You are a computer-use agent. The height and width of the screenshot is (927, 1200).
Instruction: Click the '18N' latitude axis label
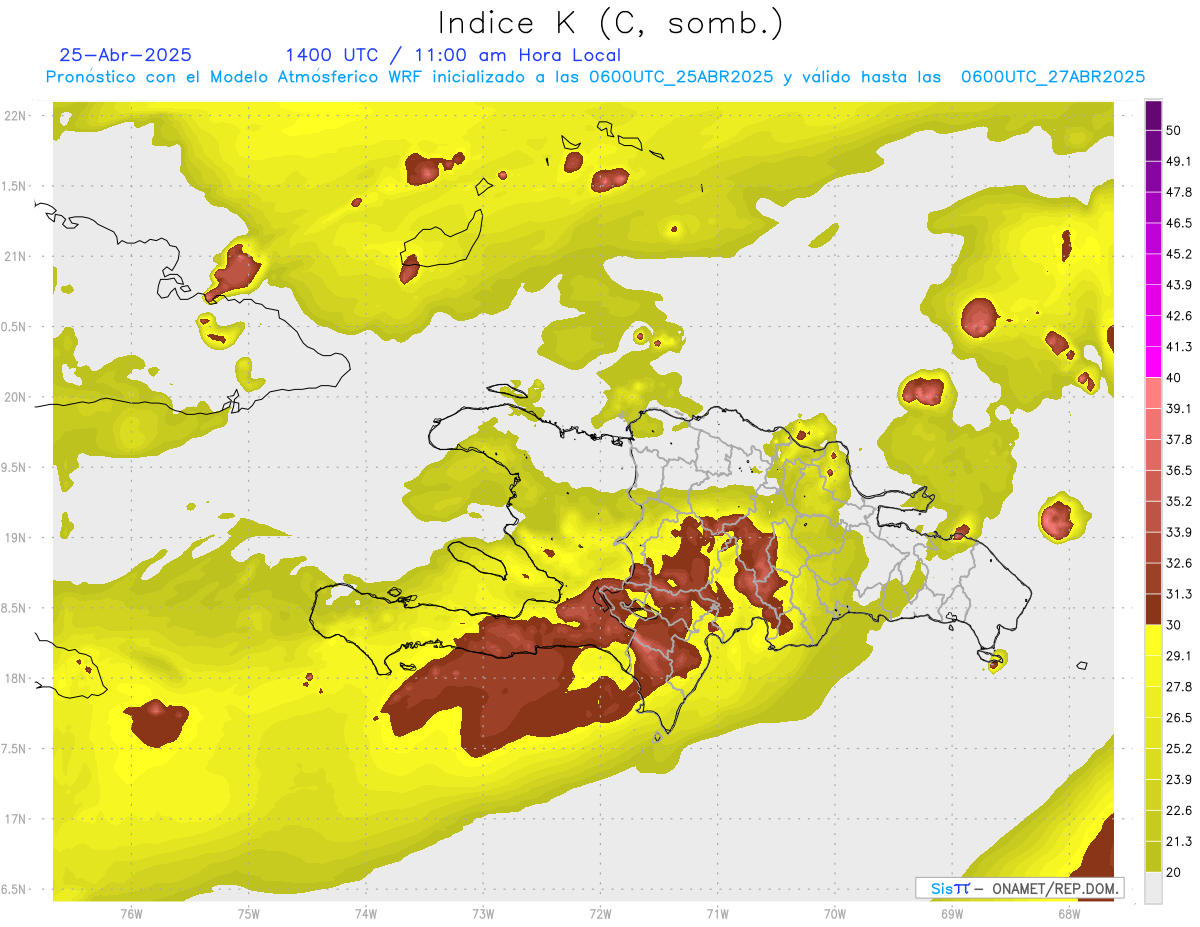tap(16, 679)
